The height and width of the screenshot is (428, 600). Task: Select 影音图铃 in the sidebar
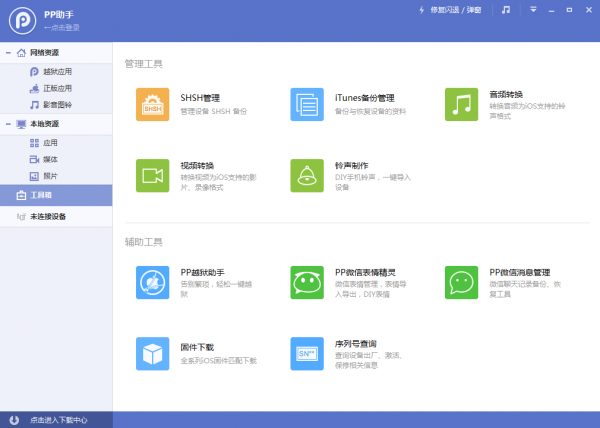(56, 105)
